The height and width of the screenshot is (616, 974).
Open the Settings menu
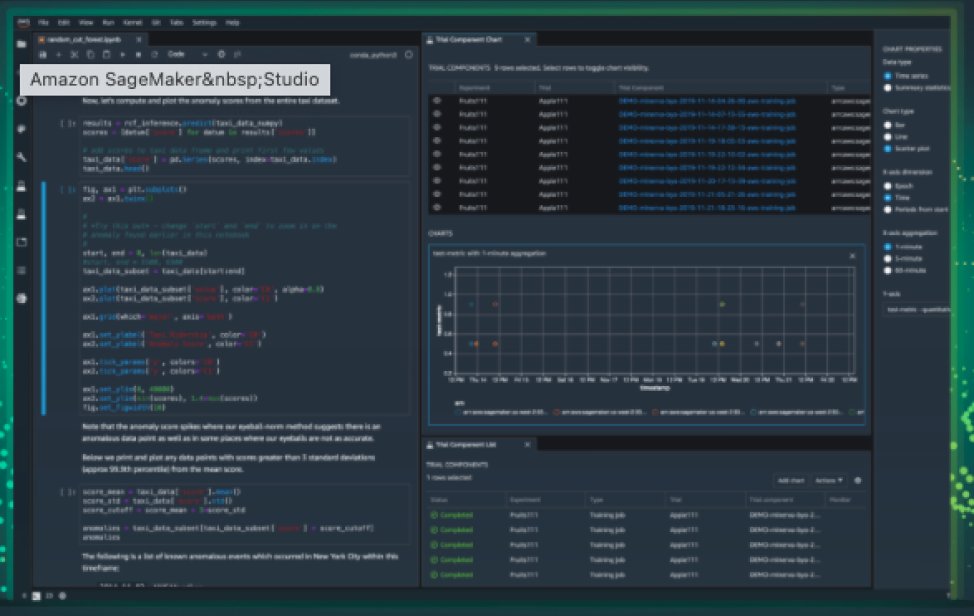pyautogui.click(x=204, y=23)
